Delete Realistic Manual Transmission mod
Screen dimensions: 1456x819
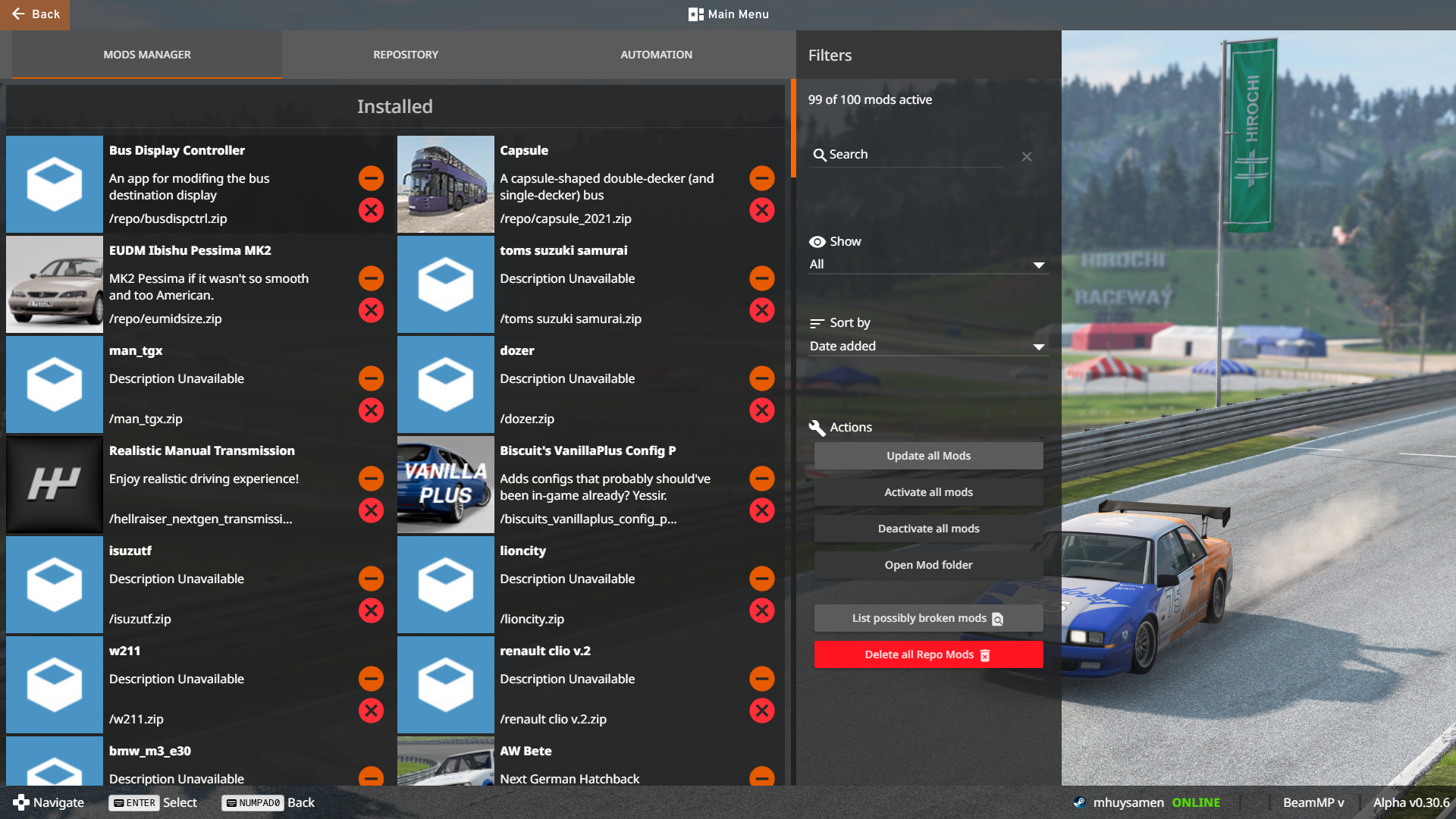pos(371,510)
